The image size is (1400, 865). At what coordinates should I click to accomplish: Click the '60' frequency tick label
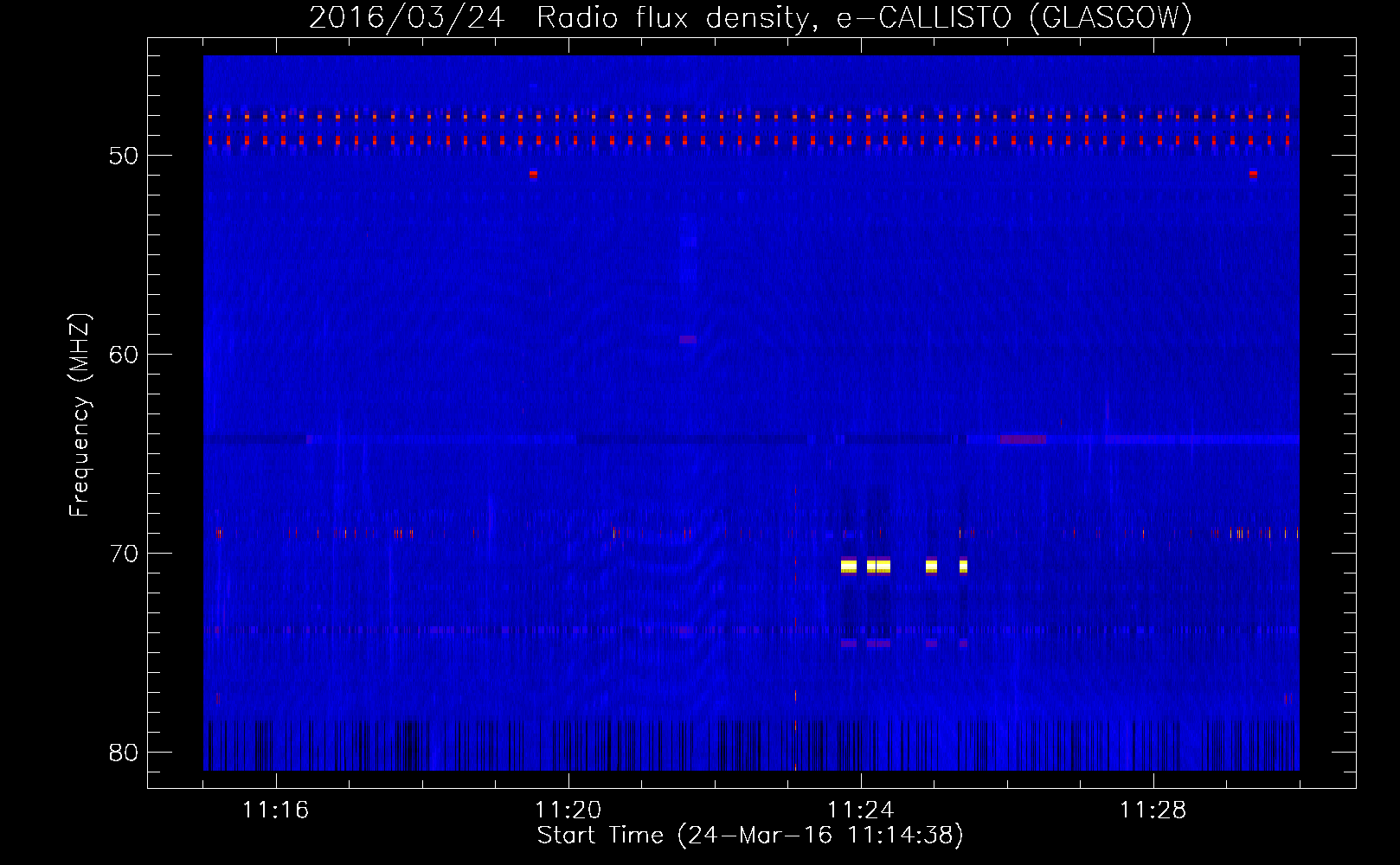(124, 355)
